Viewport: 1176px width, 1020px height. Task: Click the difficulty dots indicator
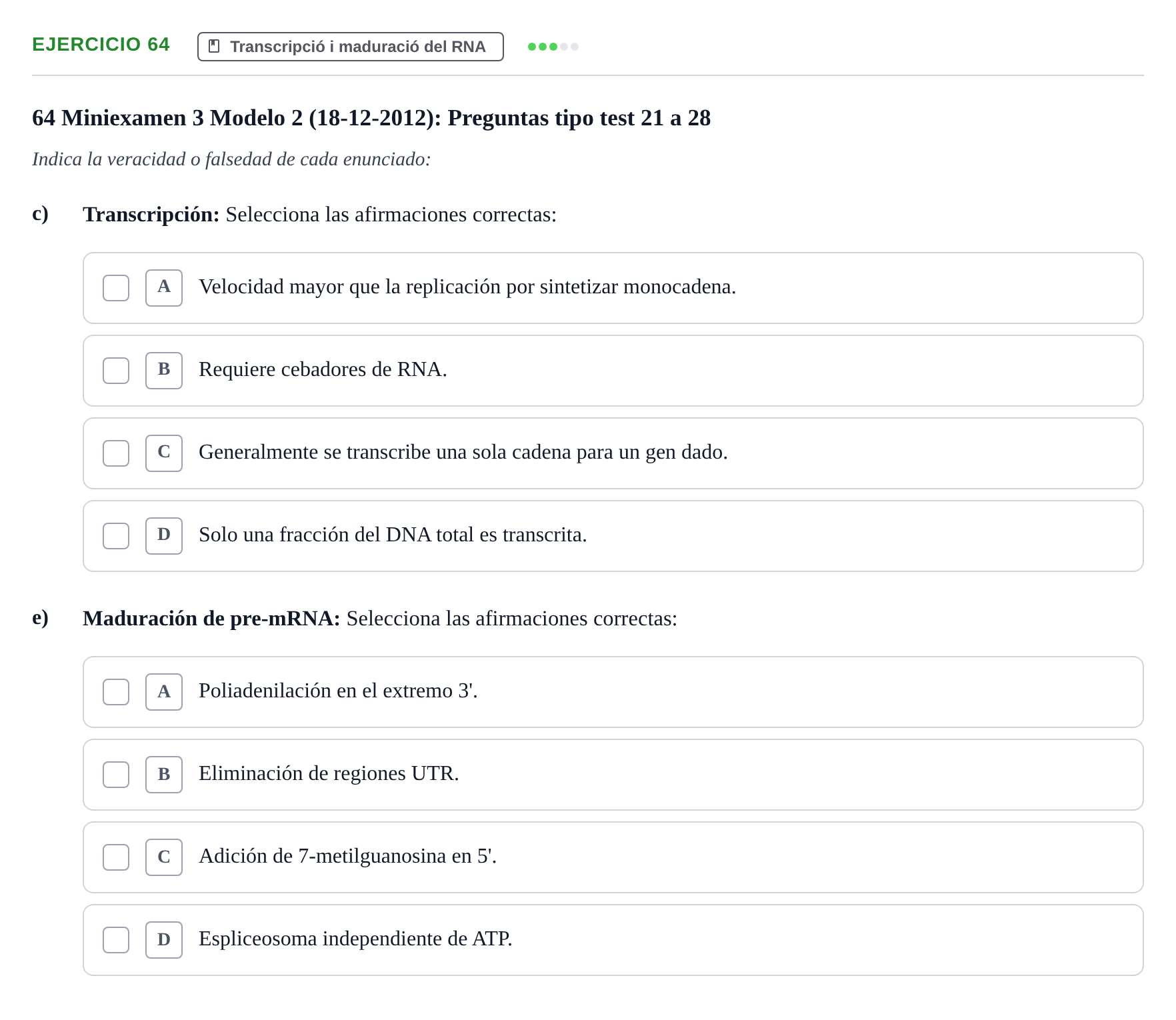click(x=553, y=47)
